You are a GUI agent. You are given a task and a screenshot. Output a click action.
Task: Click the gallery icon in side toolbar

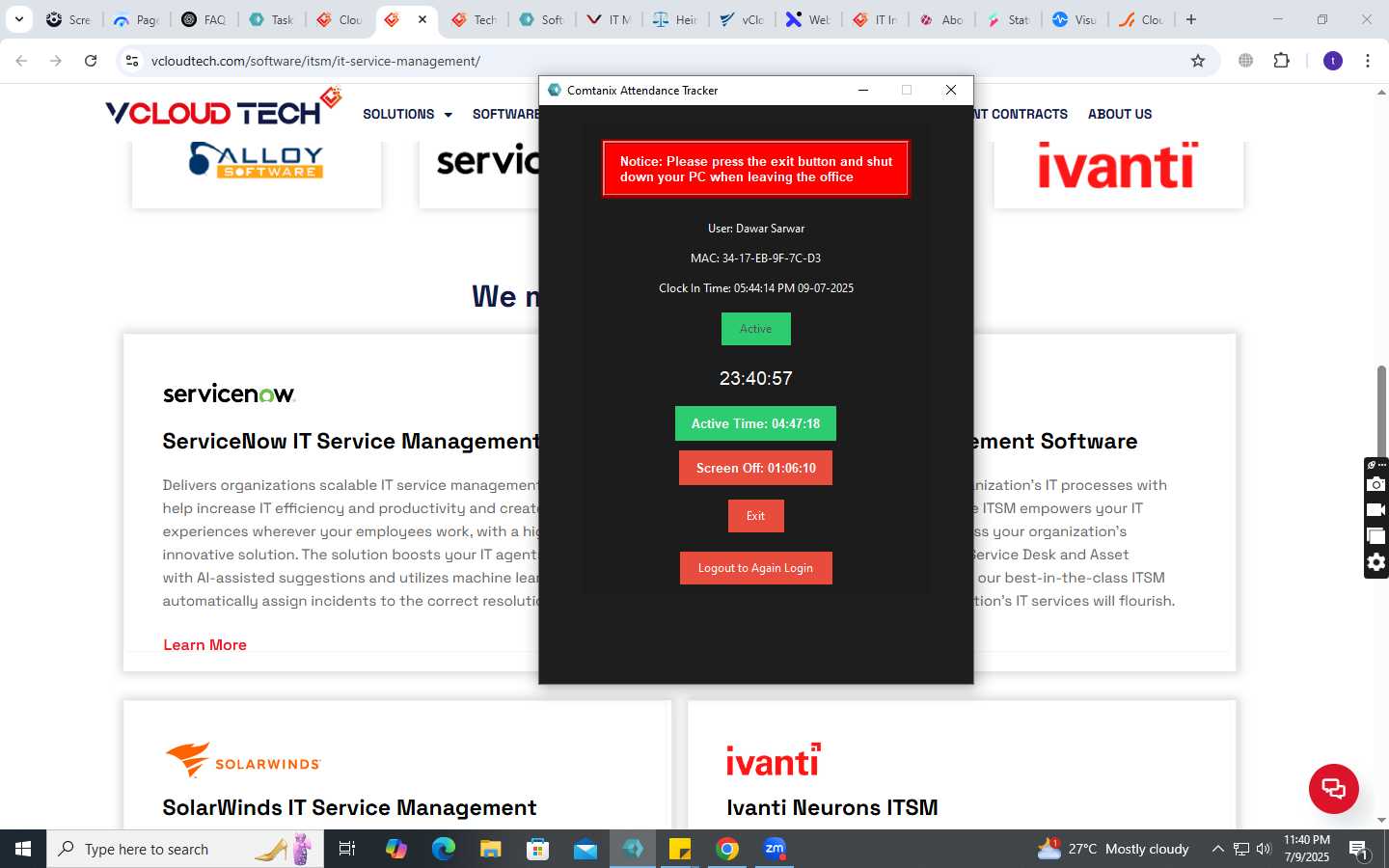coord(1376,536)
